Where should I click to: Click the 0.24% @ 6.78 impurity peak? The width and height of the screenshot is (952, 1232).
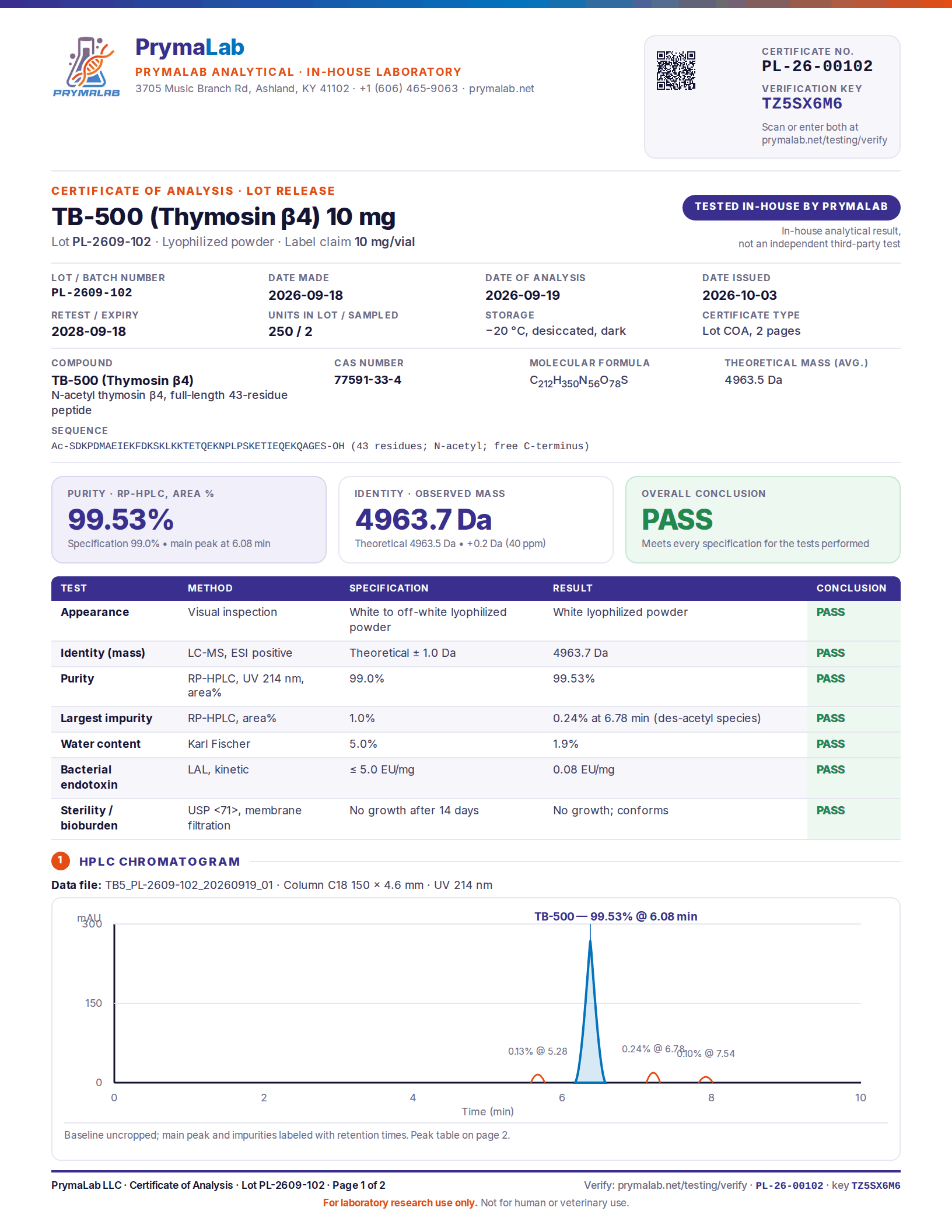tap(653, 1077)
